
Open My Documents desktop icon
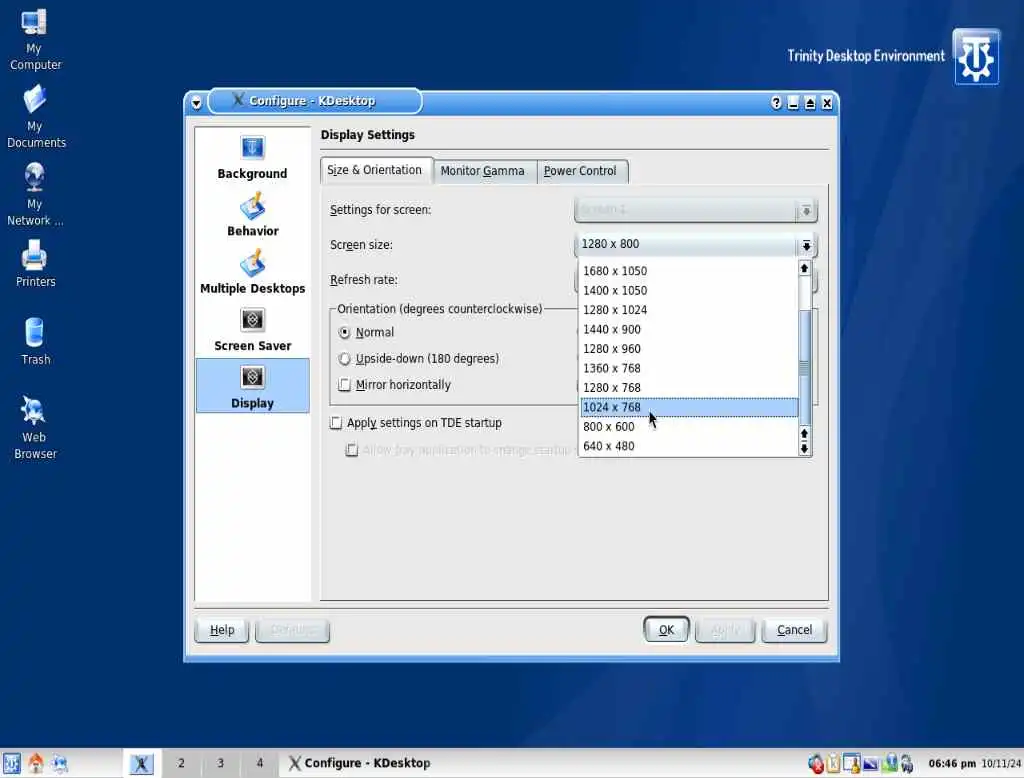35,118
